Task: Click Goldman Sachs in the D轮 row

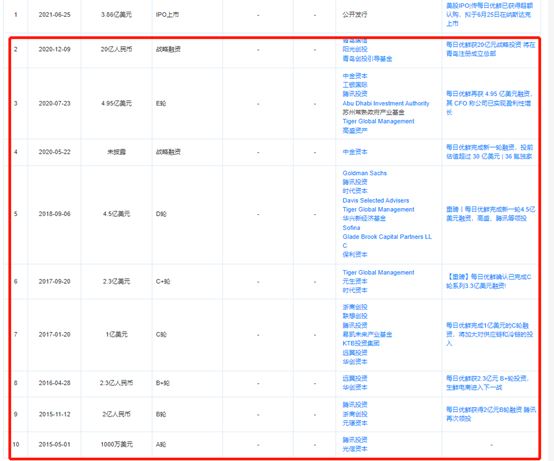Action: [x=364, y=173]
